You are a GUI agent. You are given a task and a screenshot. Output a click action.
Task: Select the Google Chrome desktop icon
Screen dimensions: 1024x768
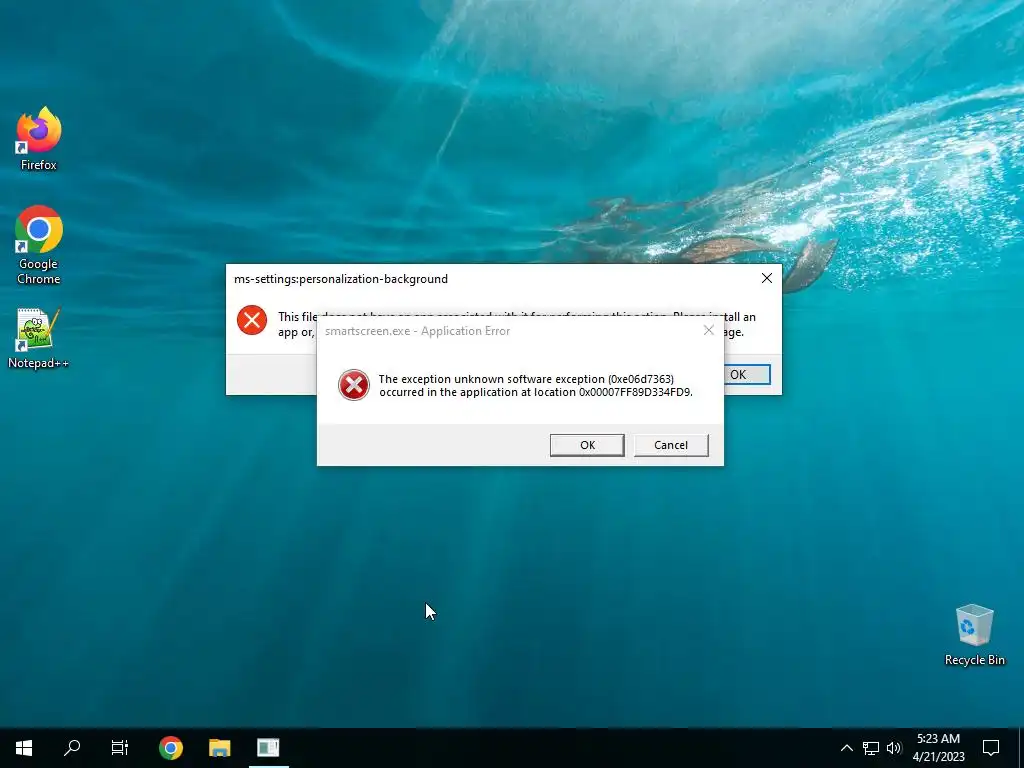point(39,245)
